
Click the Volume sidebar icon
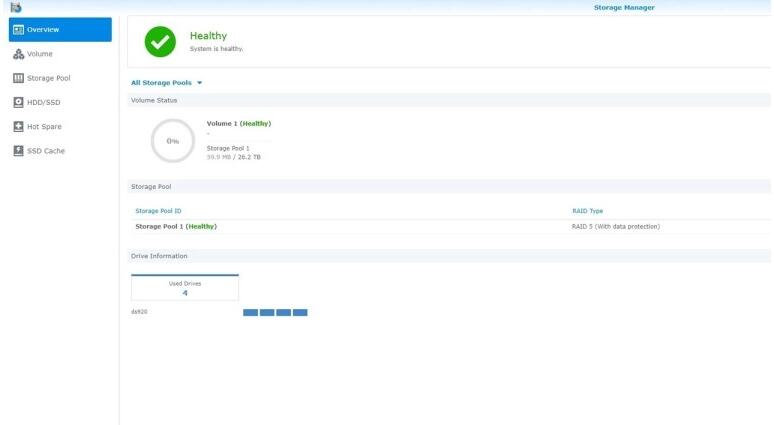click(x=18, y=54)
